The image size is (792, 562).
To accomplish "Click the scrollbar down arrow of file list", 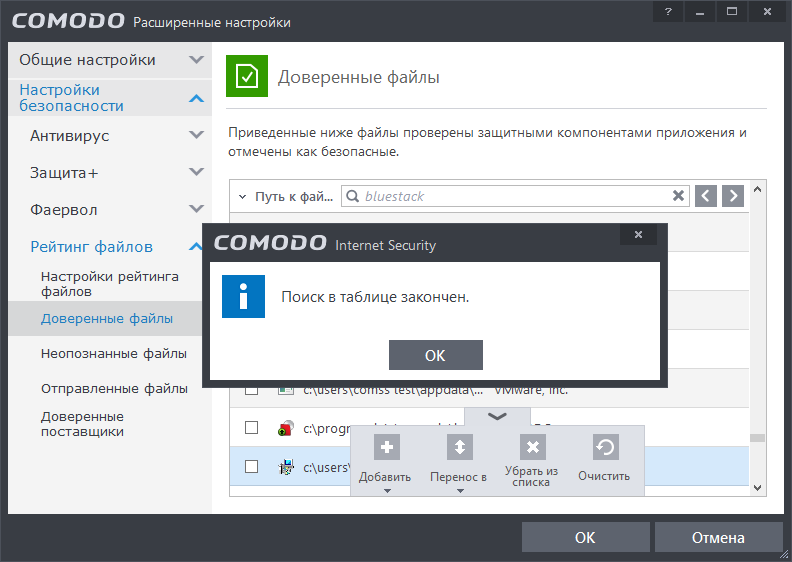I will pos(757,487).
